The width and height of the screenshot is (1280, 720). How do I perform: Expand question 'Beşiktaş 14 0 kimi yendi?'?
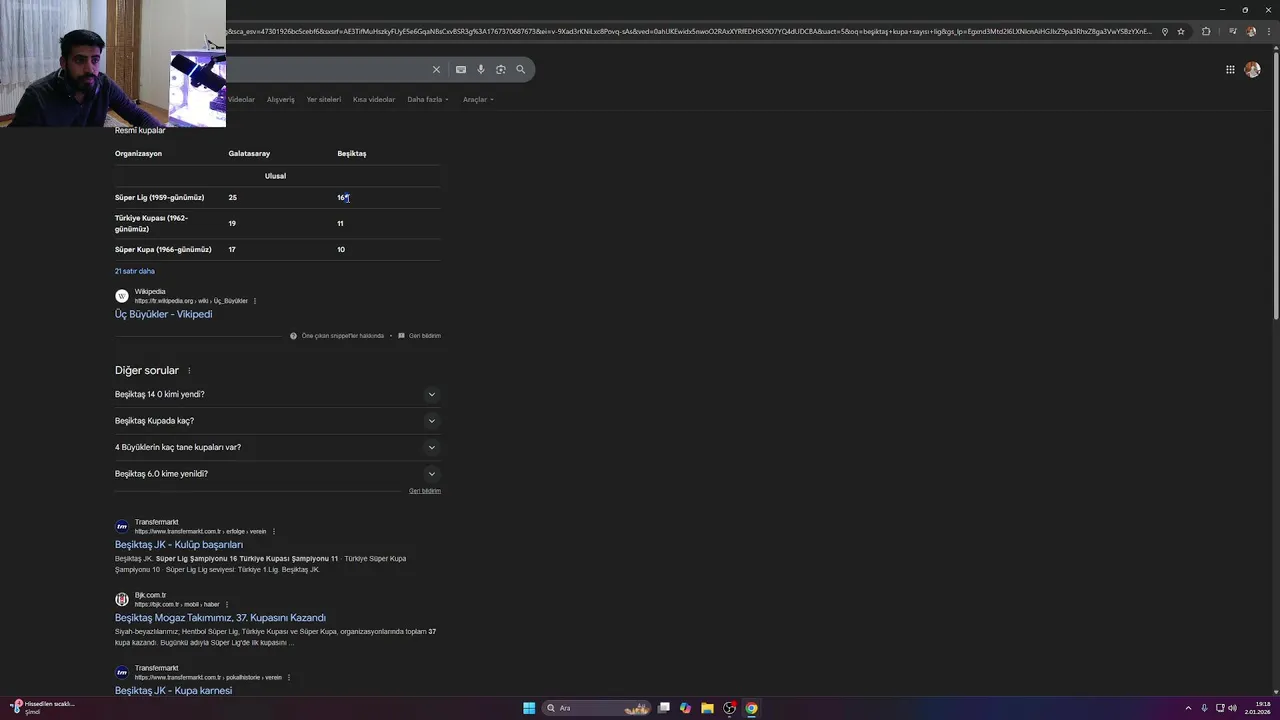(x=276, y=394)
